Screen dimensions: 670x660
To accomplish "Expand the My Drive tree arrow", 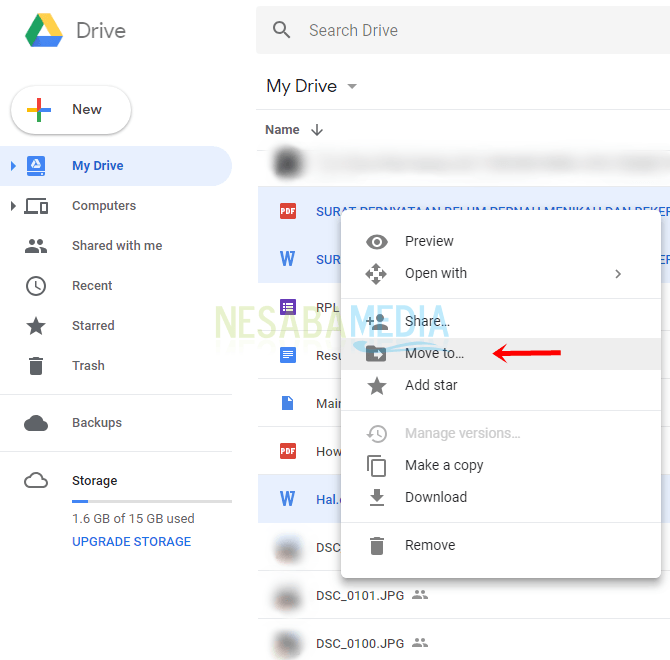I will [13, 166].
